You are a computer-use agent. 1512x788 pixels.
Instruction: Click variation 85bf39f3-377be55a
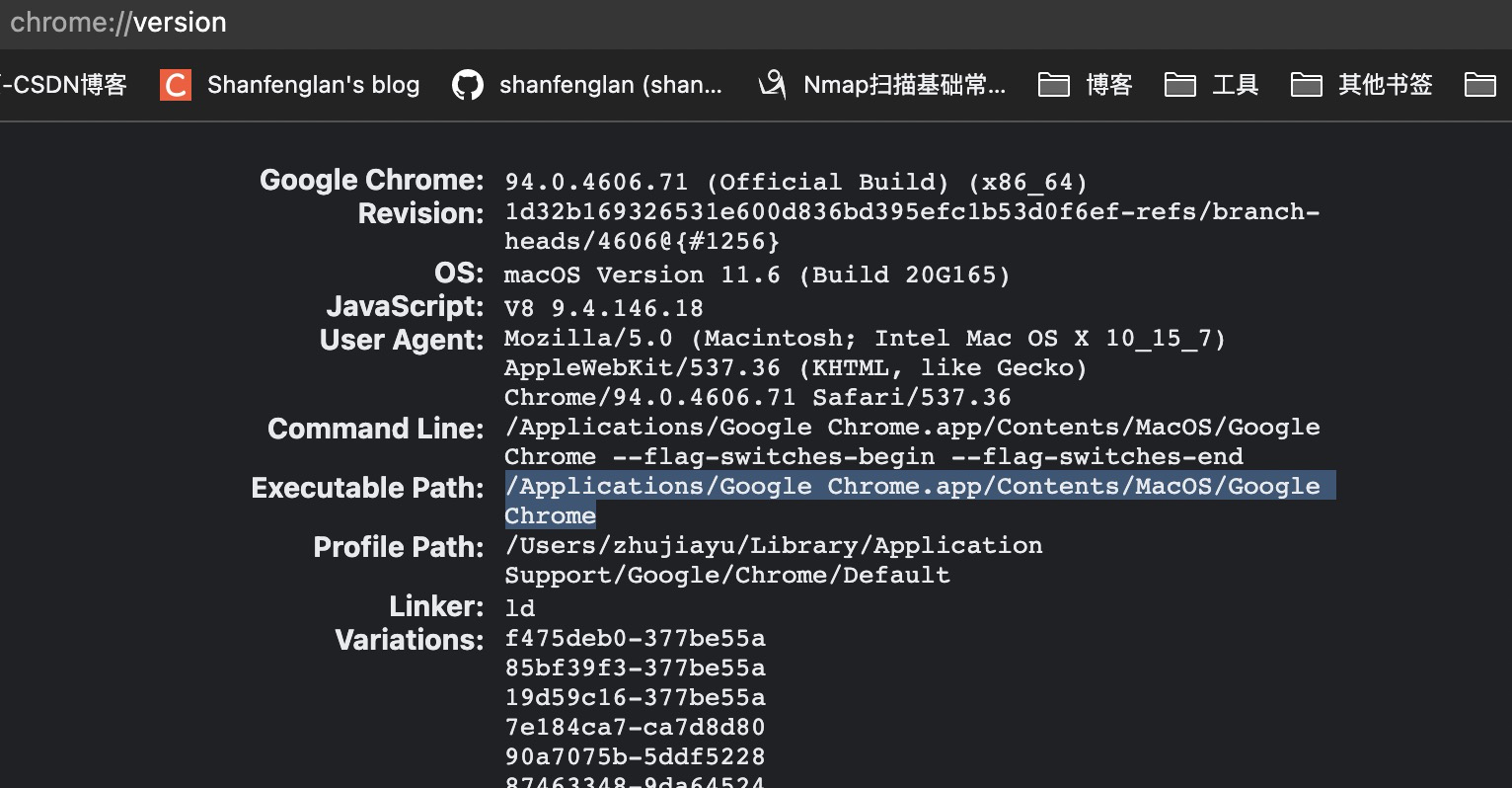(636, 669)
